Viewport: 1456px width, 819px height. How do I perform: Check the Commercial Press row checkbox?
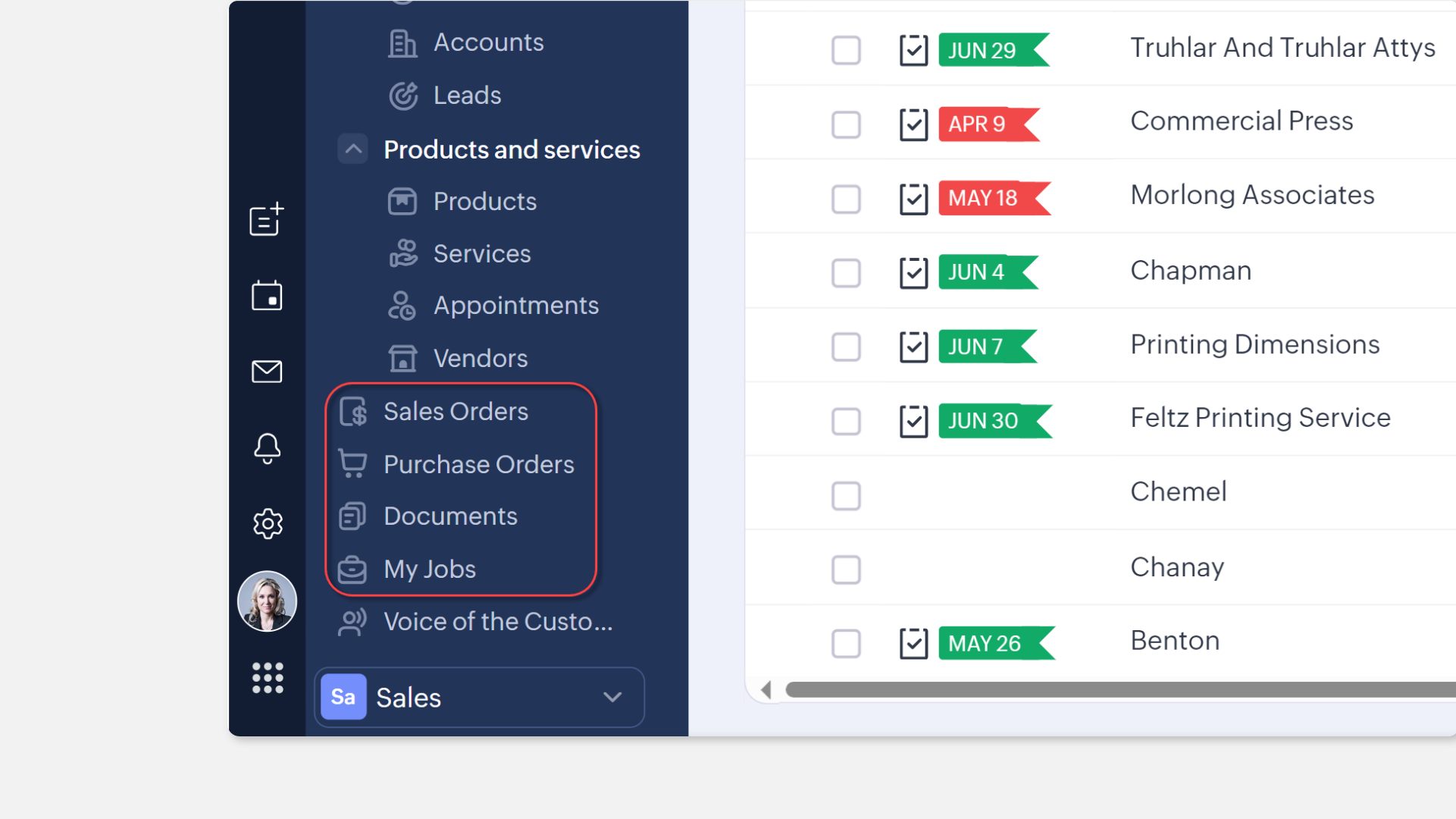pyautogui.click(x=846, y=124)
